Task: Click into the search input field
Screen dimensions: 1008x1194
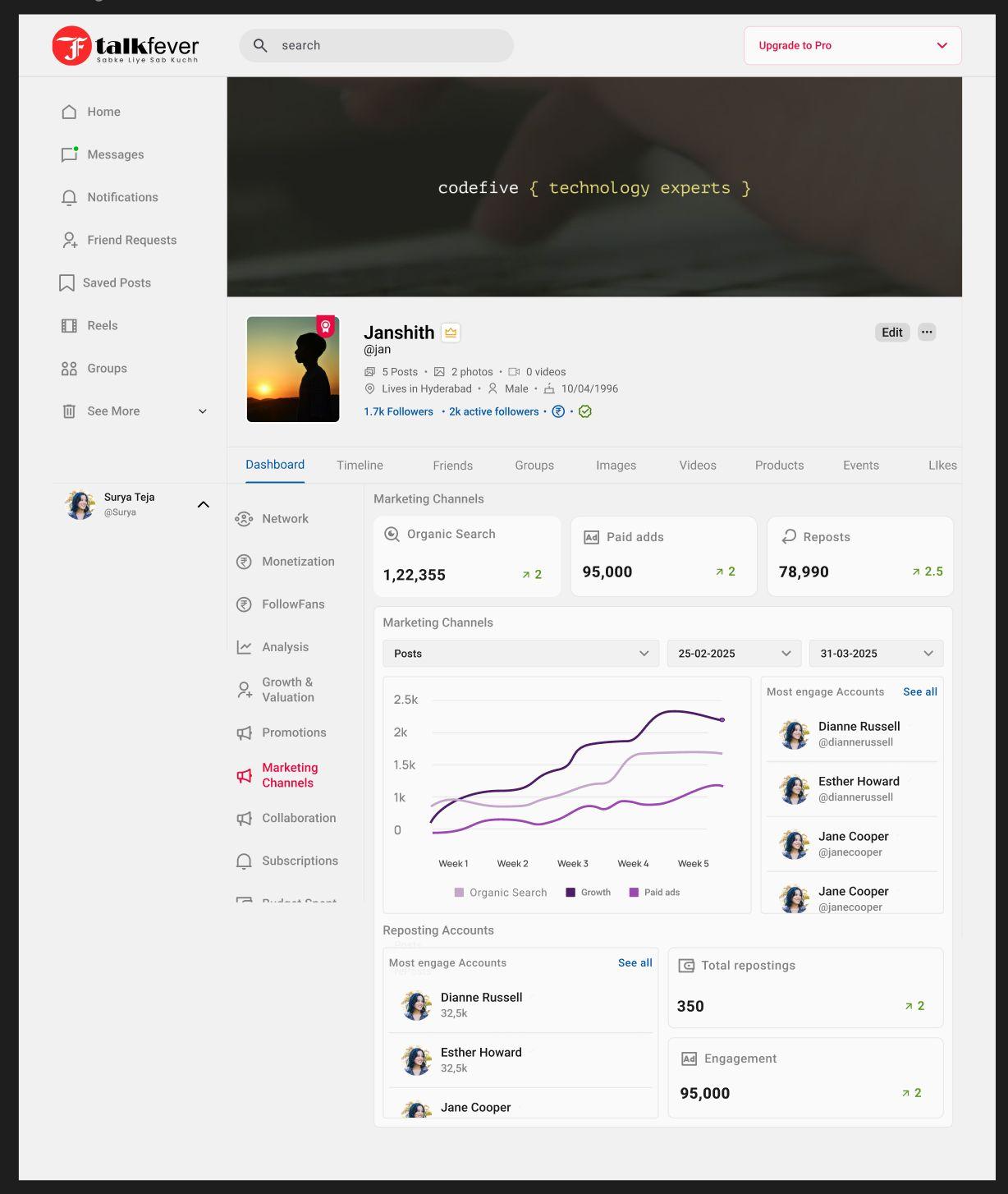Action: pos(386,46)
